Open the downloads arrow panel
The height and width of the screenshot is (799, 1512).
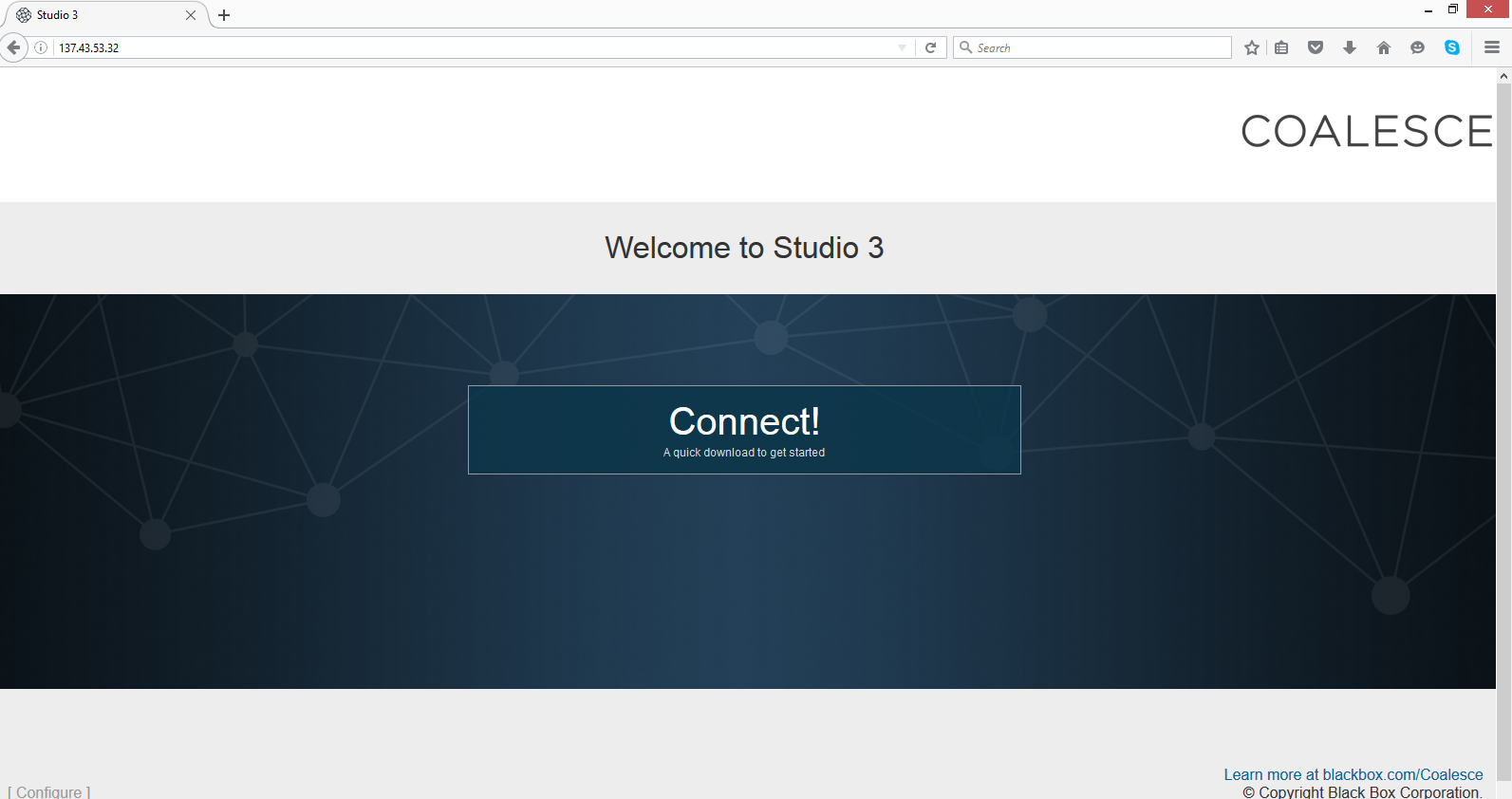pos(1350,47)
